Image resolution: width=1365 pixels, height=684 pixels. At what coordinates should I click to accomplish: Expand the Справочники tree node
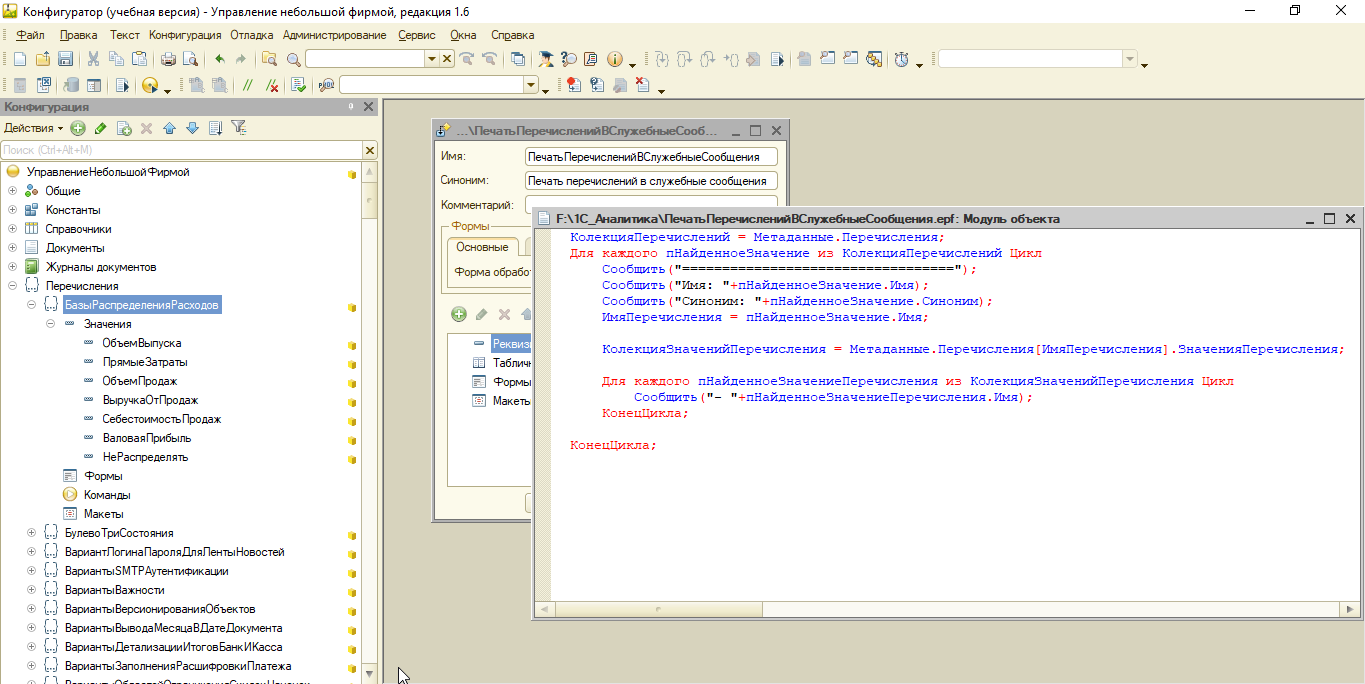click(x=13, y=229)
